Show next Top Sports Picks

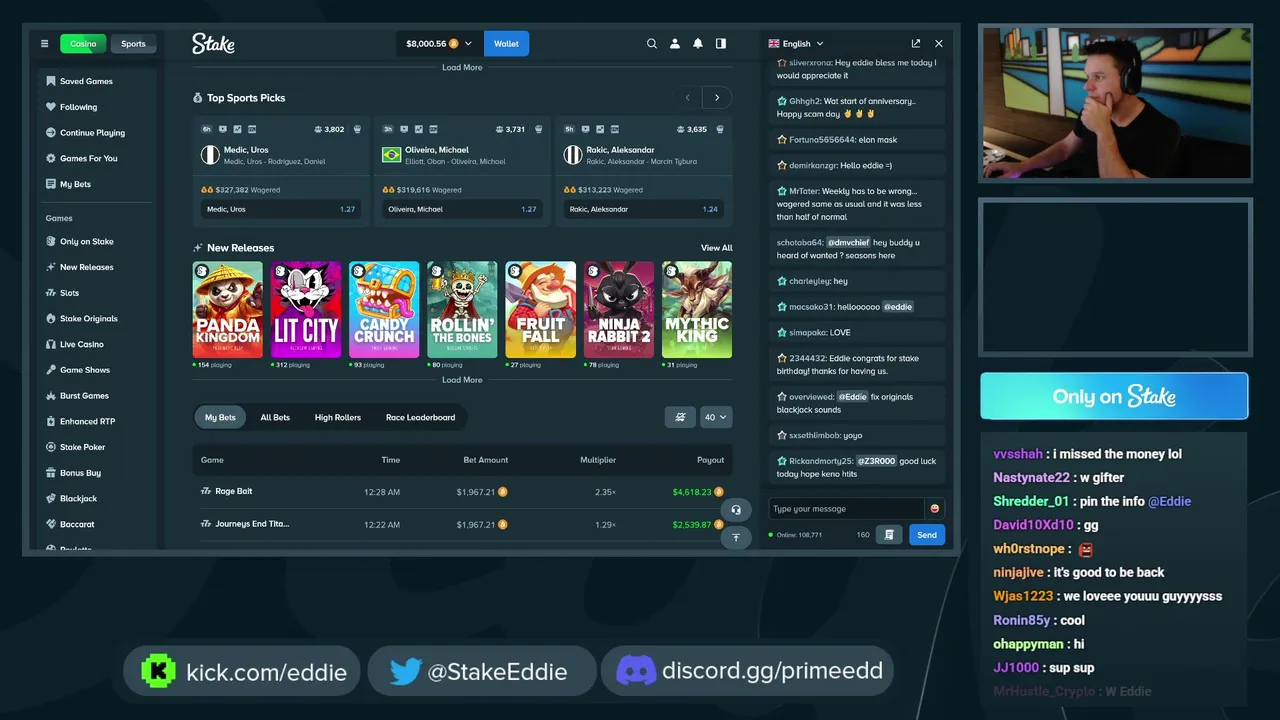click(717, 98)
